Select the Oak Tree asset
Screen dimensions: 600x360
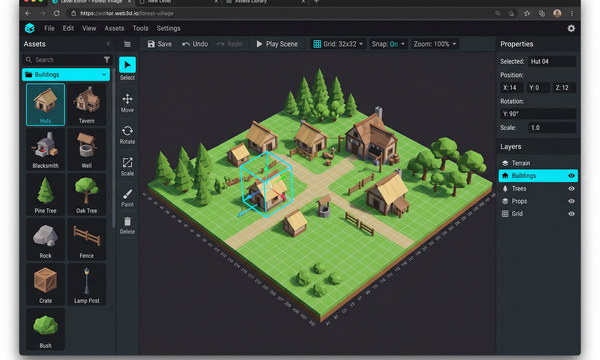point(86,194)
